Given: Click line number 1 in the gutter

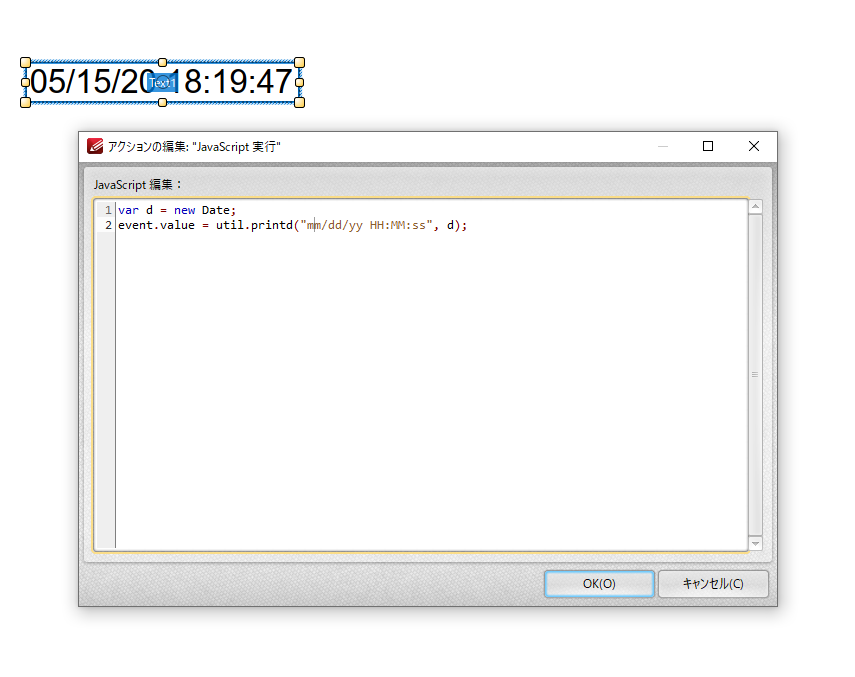Looking at the screenshot, I should (108, 210).
